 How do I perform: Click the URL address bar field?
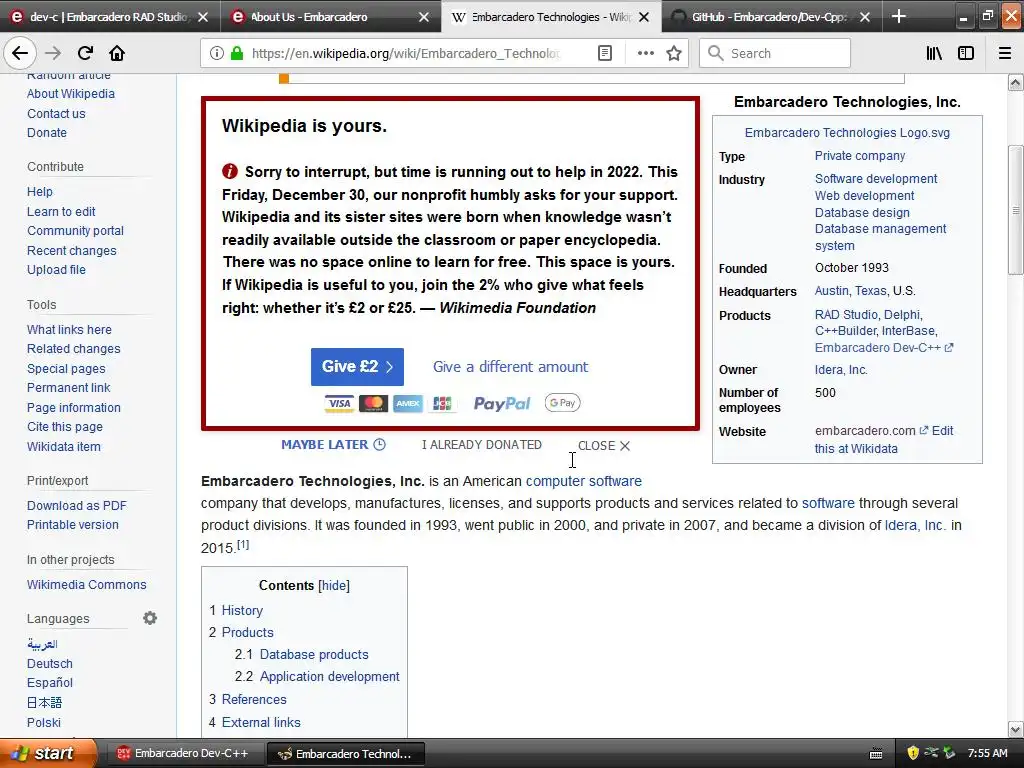405,53
